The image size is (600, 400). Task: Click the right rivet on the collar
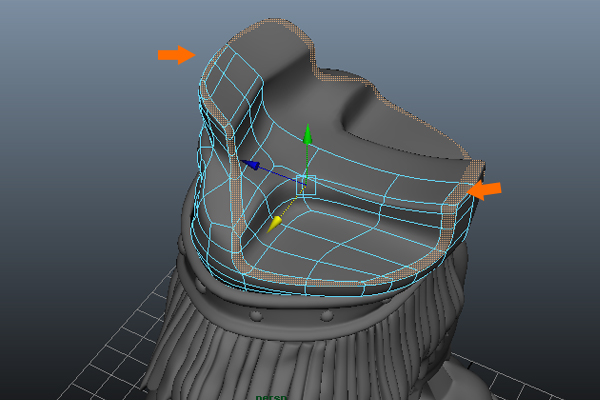(x=326, y=317)
